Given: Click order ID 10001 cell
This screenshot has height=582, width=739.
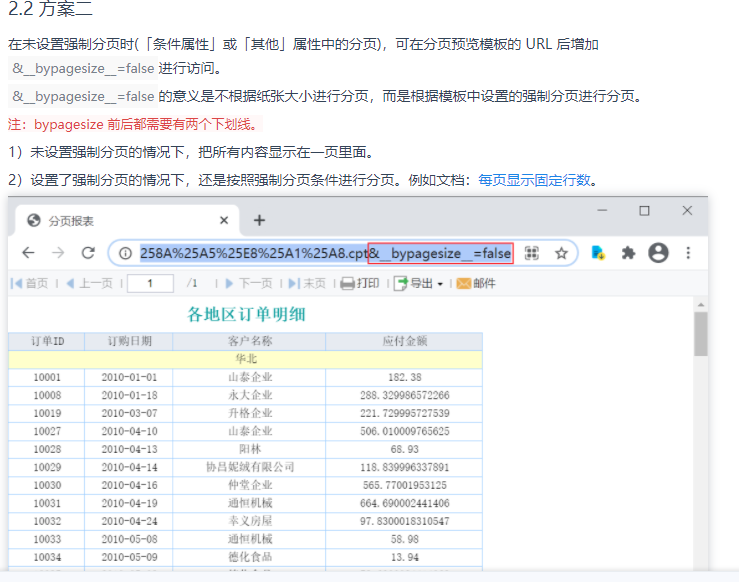Looking at the screenshot, I should pos(47,377).
